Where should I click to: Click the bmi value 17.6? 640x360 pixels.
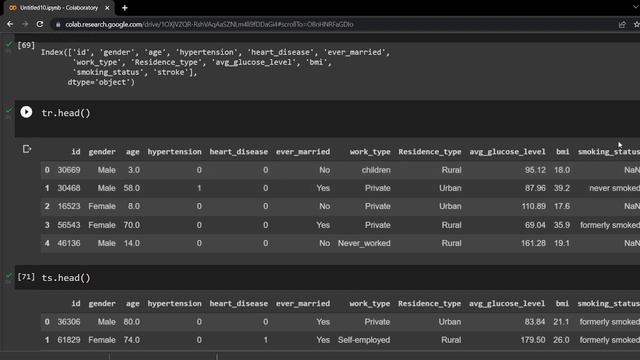562,207
